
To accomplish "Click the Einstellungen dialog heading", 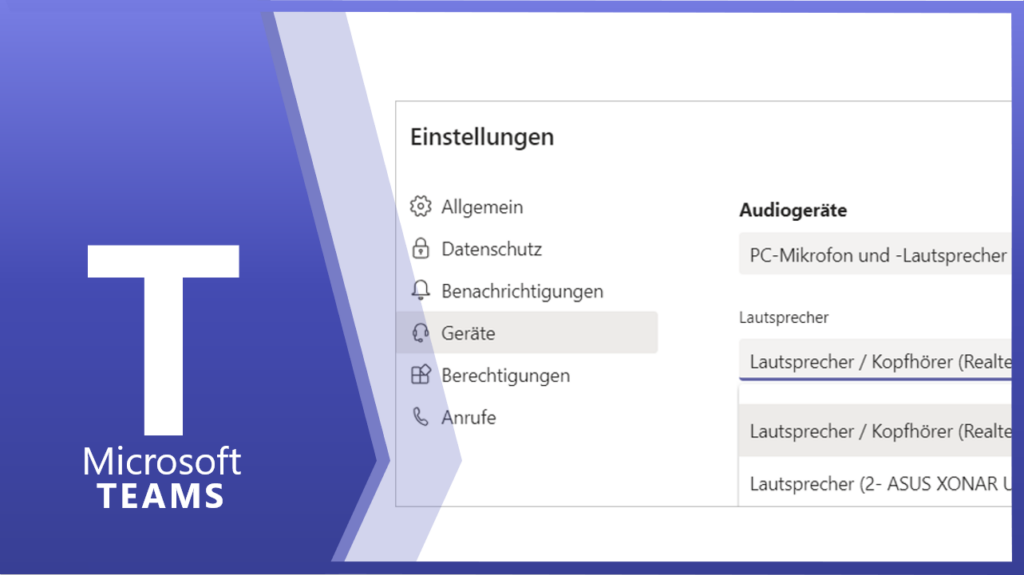I will [x=482, y=137].
